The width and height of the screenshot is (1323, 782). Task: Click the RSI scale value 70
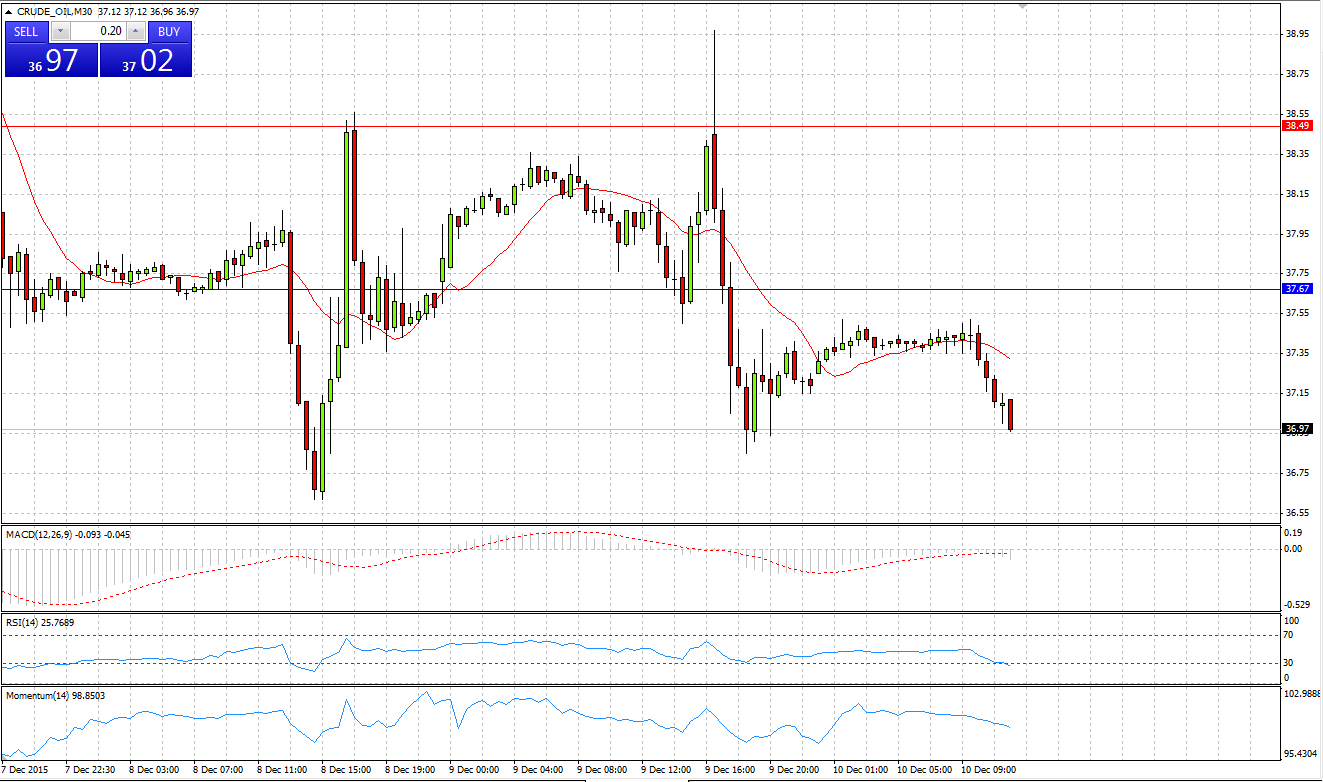1290,635
